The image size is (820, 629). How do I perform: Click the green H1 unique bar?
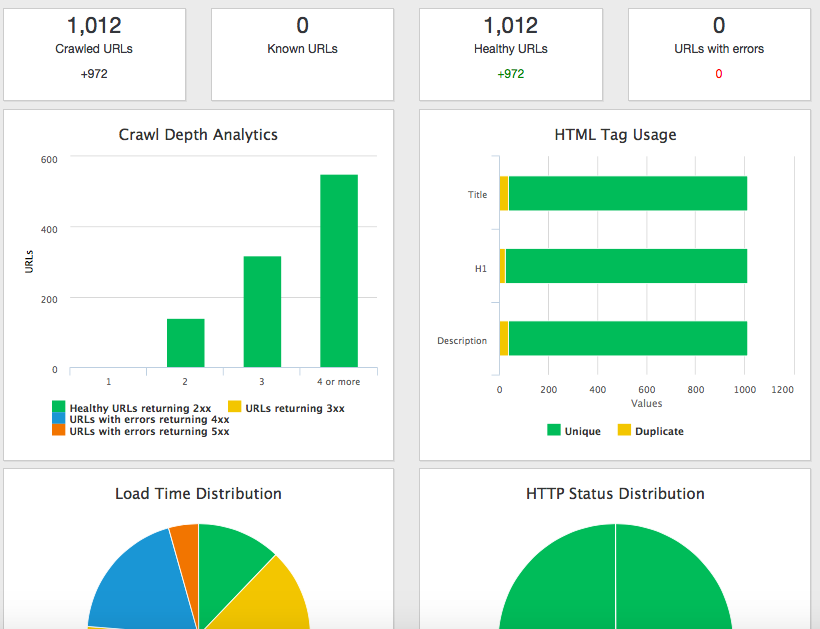[627, 266]
